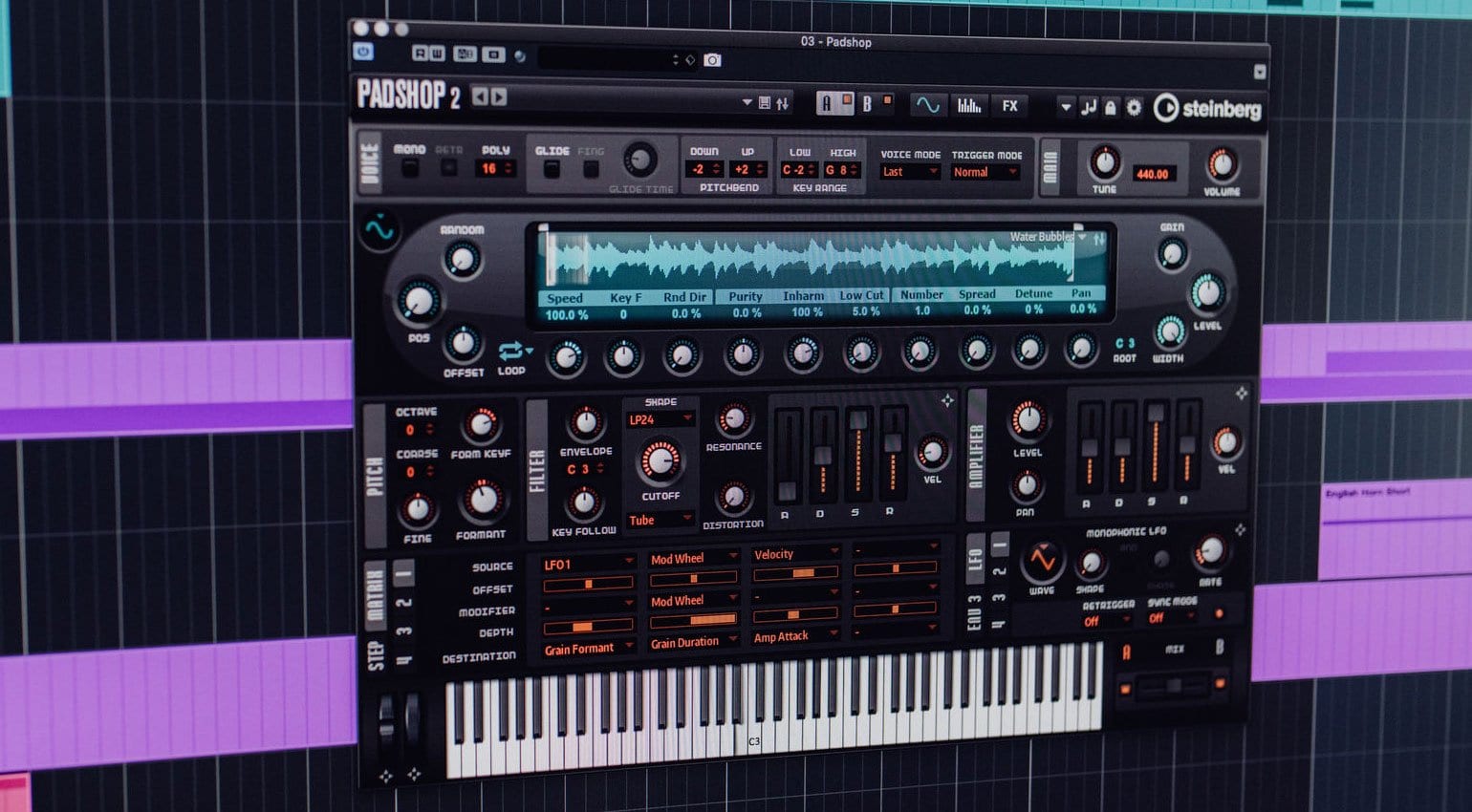Click the Filter Cutoff knob

(x=660, y=461)
